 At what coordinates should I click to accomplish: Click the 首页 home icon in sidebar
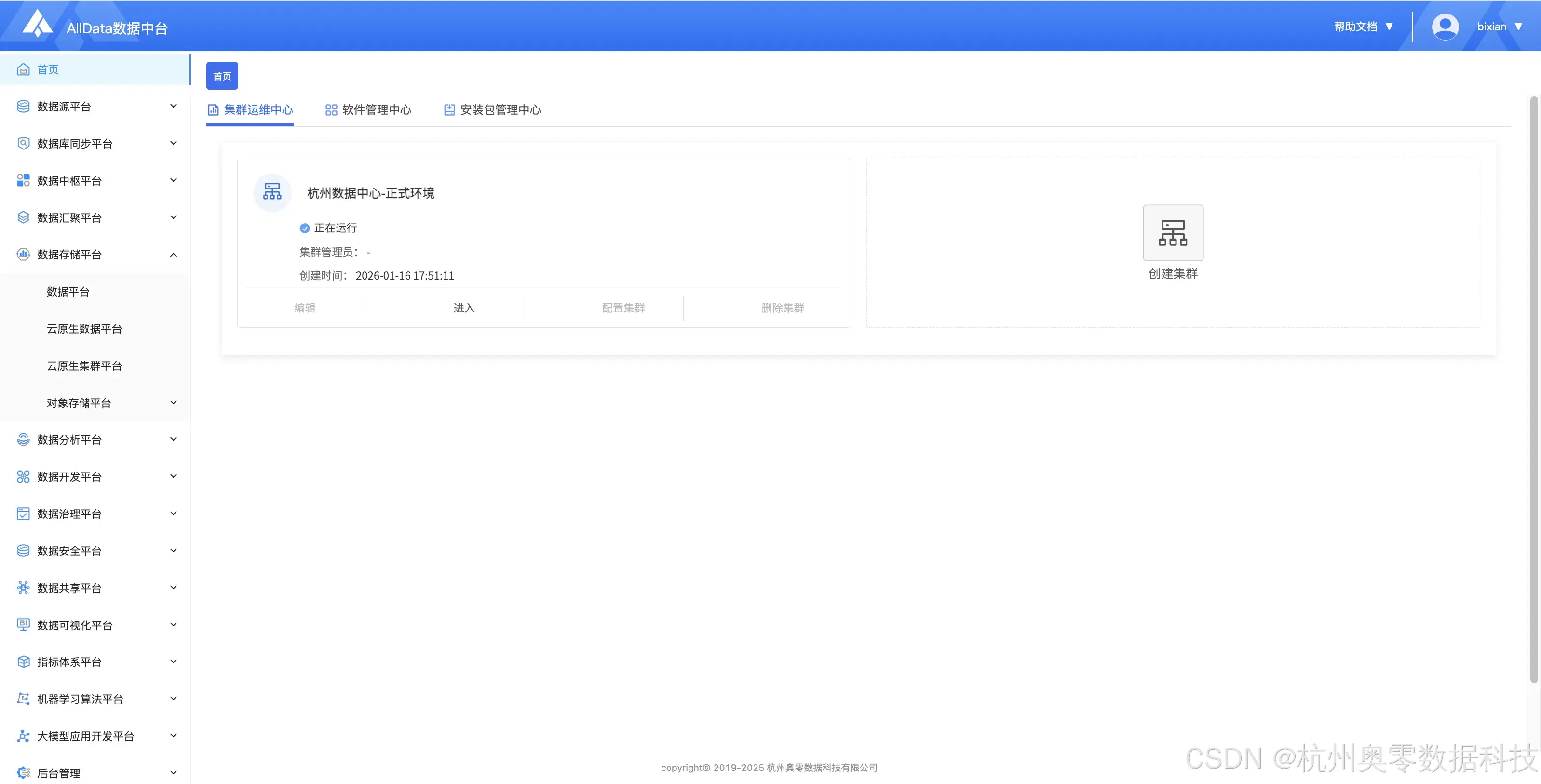point(23,69)
